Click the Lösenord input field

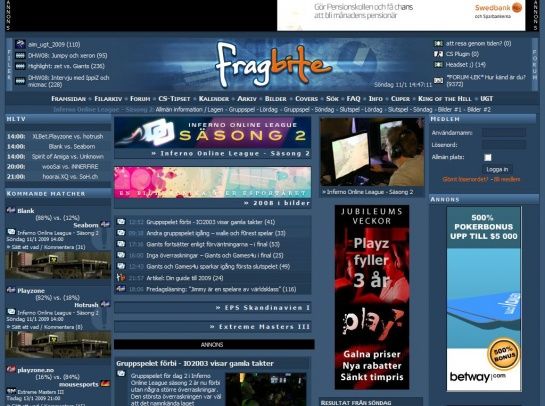504,145
